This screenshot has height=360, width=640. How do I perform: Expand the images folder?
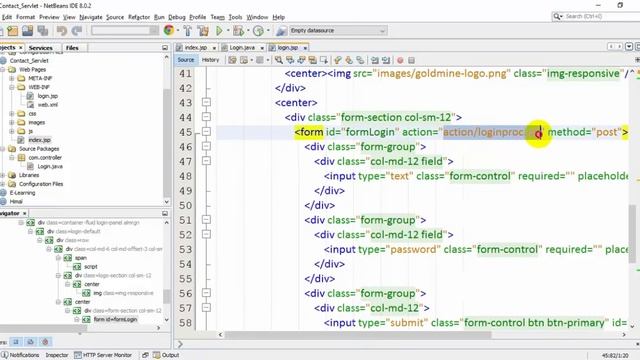(12, 122)
